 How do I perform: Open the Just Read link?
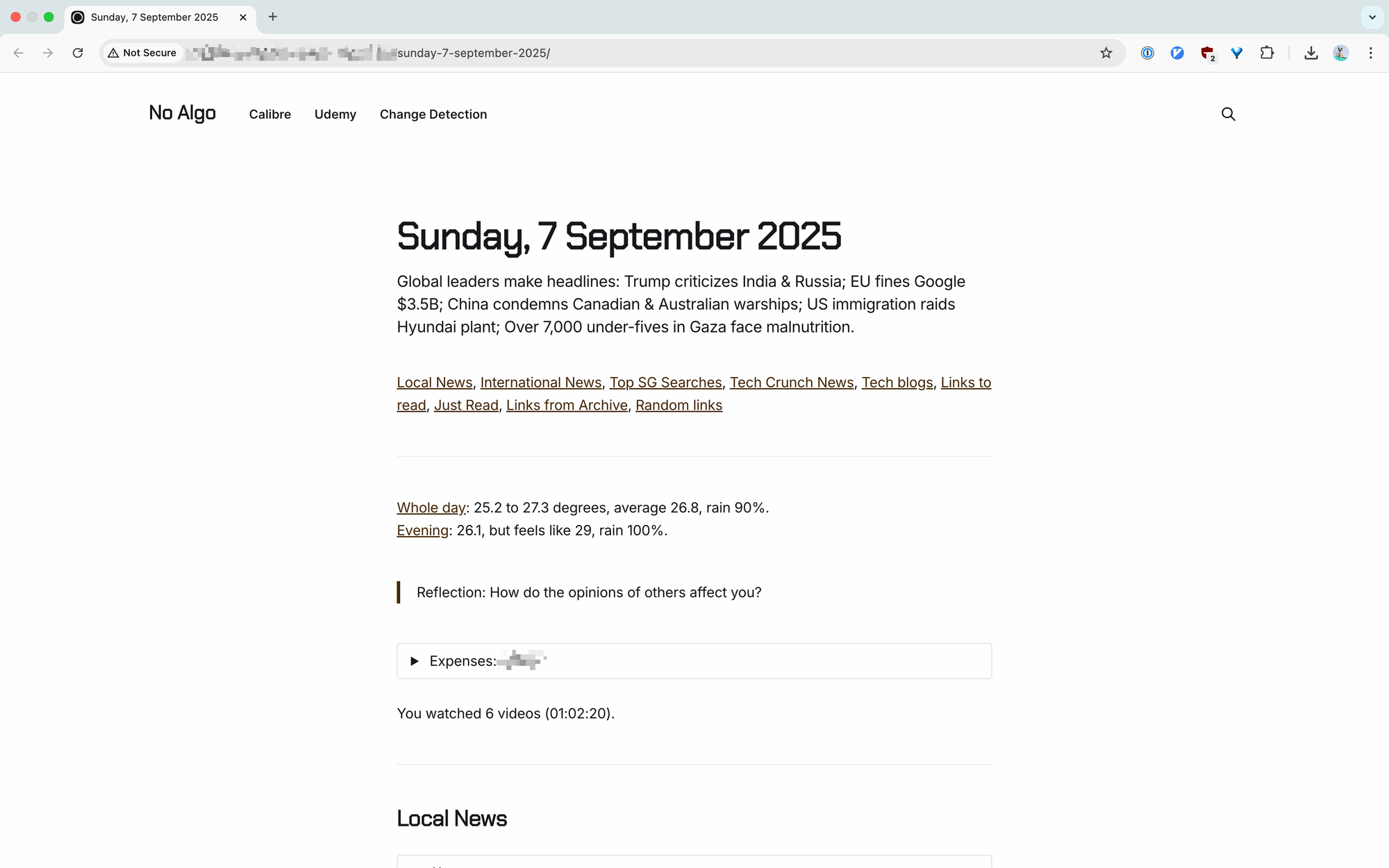click(x=466, y=406)
